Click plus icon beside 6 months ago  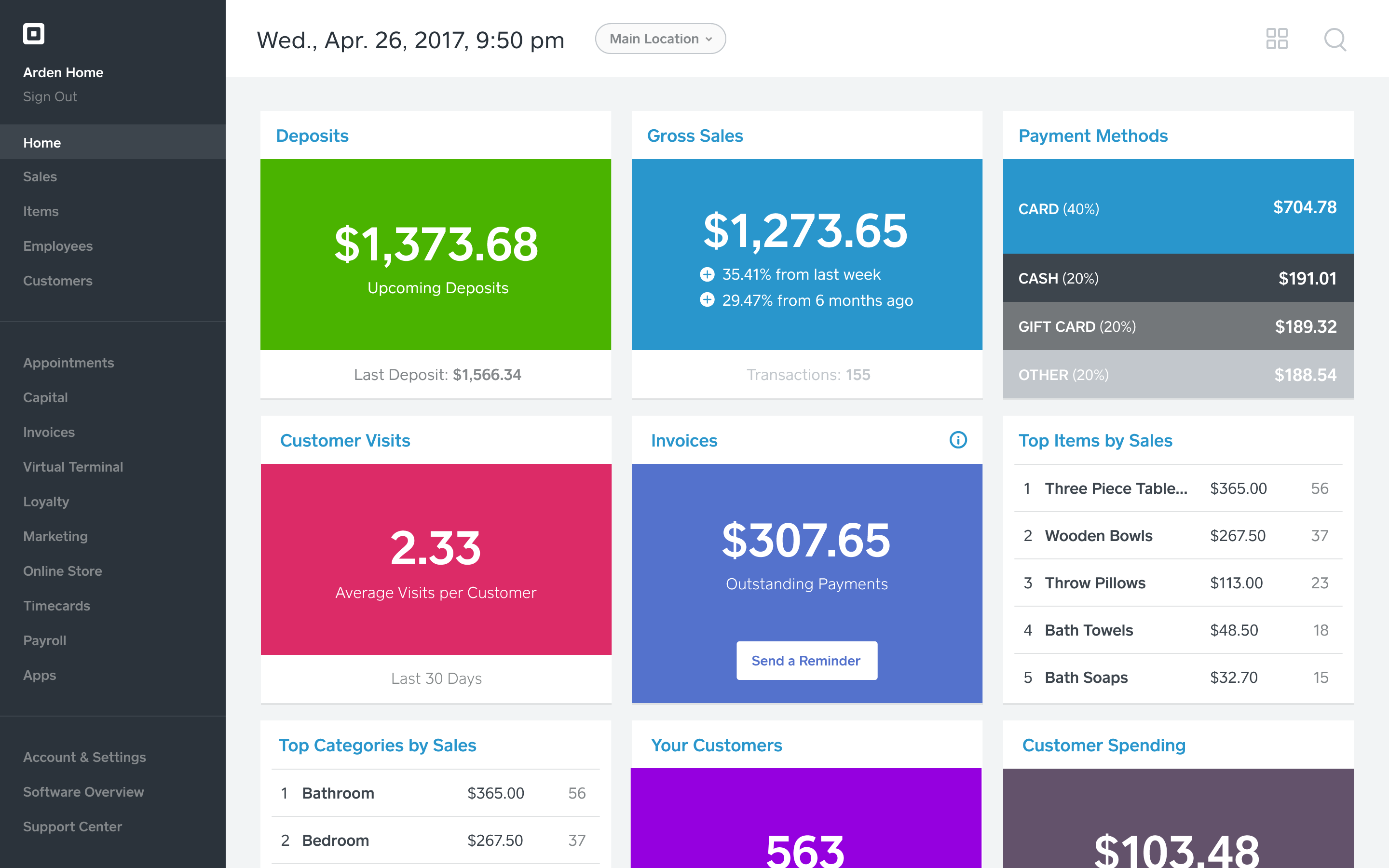point(707,299)
